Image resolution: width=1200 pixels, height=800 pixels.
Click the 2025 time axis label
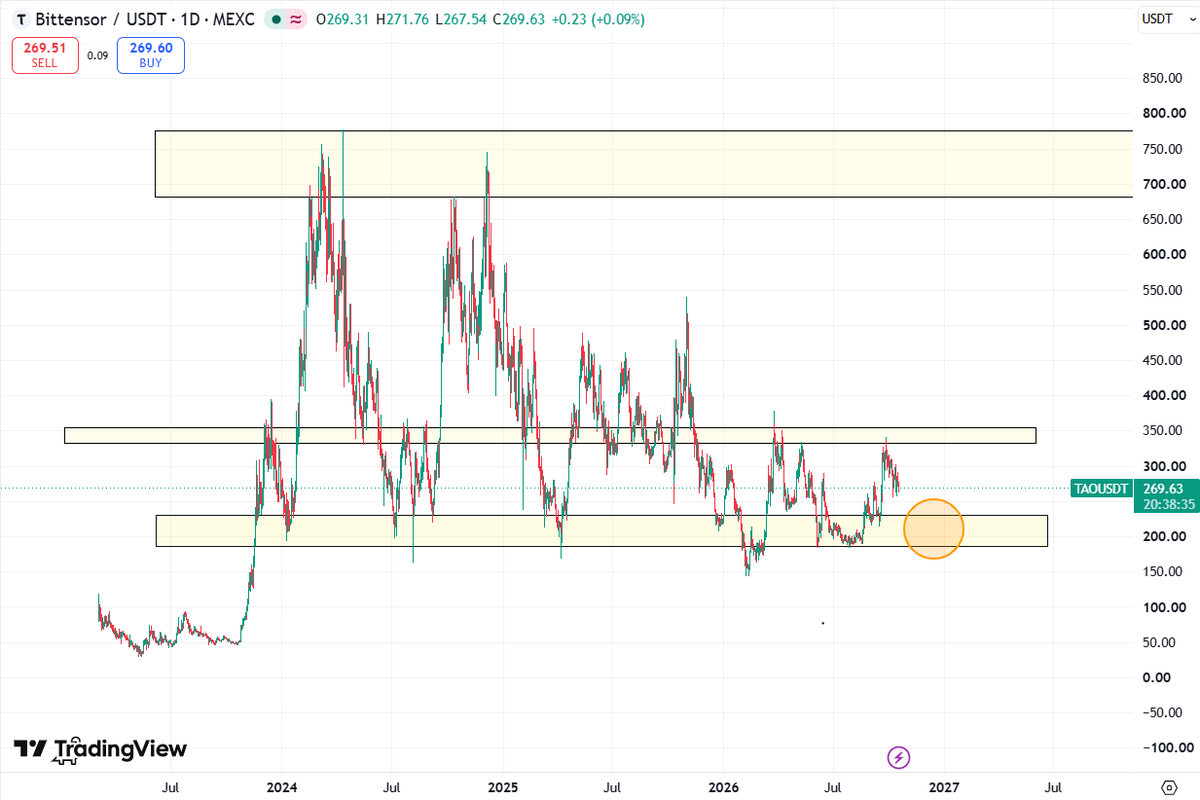pyautogui.click(x=502, y=787)
